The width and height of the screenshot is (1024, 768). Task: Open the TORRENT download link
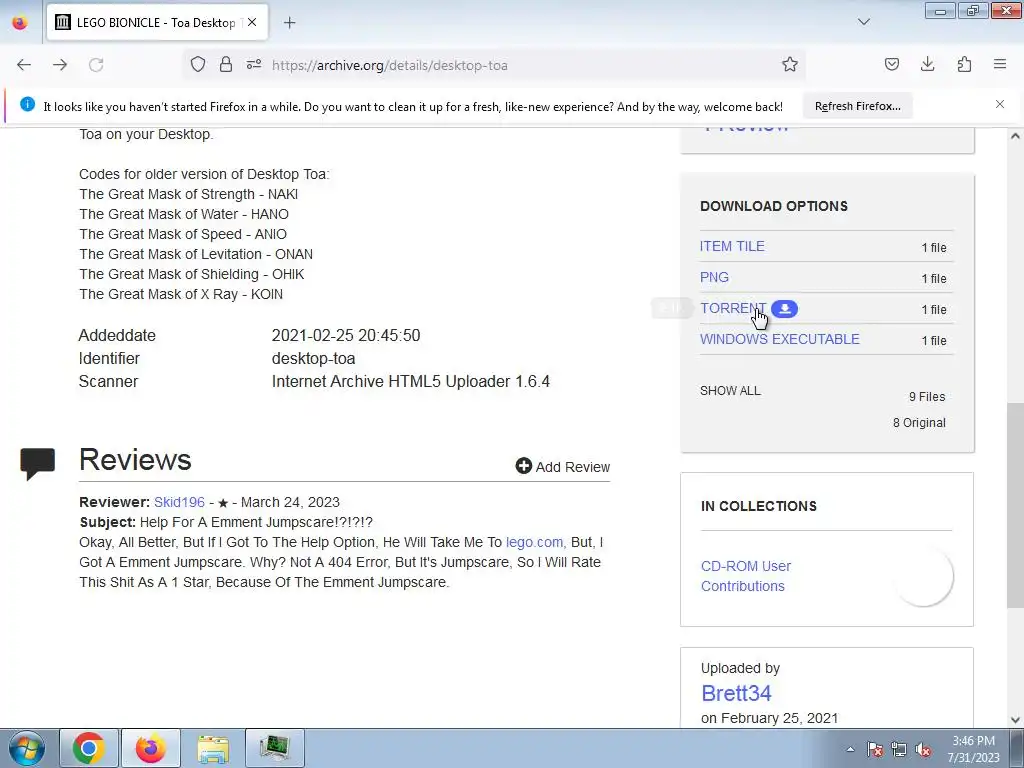(733, 308)
